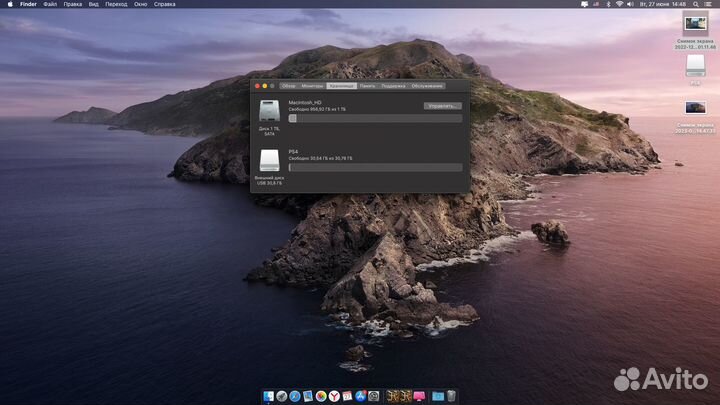Screen dimensions: 720x405
Task: Open the Справка menu
Action: 164,4
